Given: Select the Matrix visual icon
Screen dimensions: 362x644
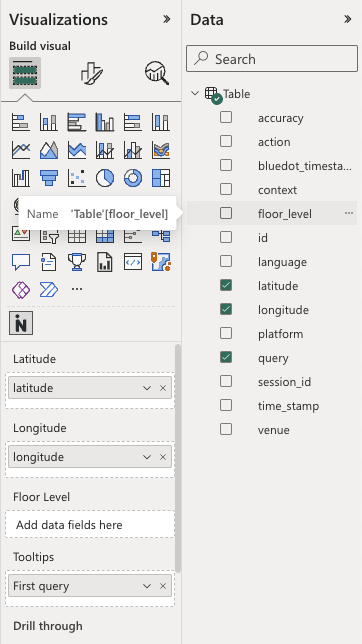Looking at the screenshot, I should 105,236.
